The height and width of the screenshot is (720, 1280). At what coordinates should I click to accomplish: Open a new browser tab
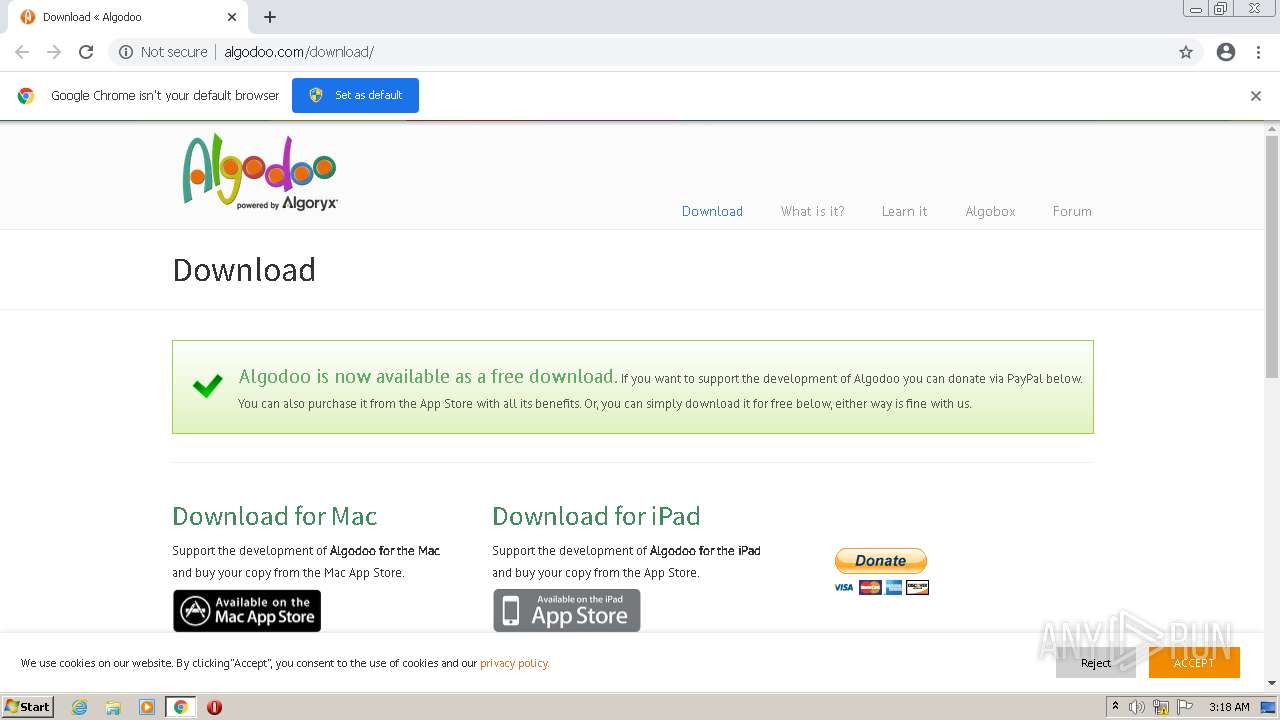[270, 17]
